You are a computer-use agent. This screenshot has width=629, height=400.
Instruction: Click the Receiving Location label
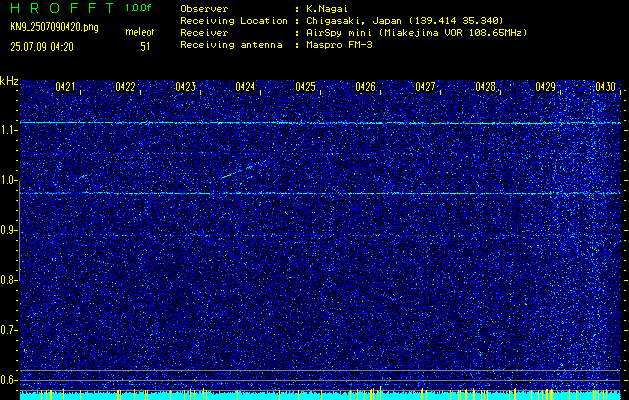(233, 21)
